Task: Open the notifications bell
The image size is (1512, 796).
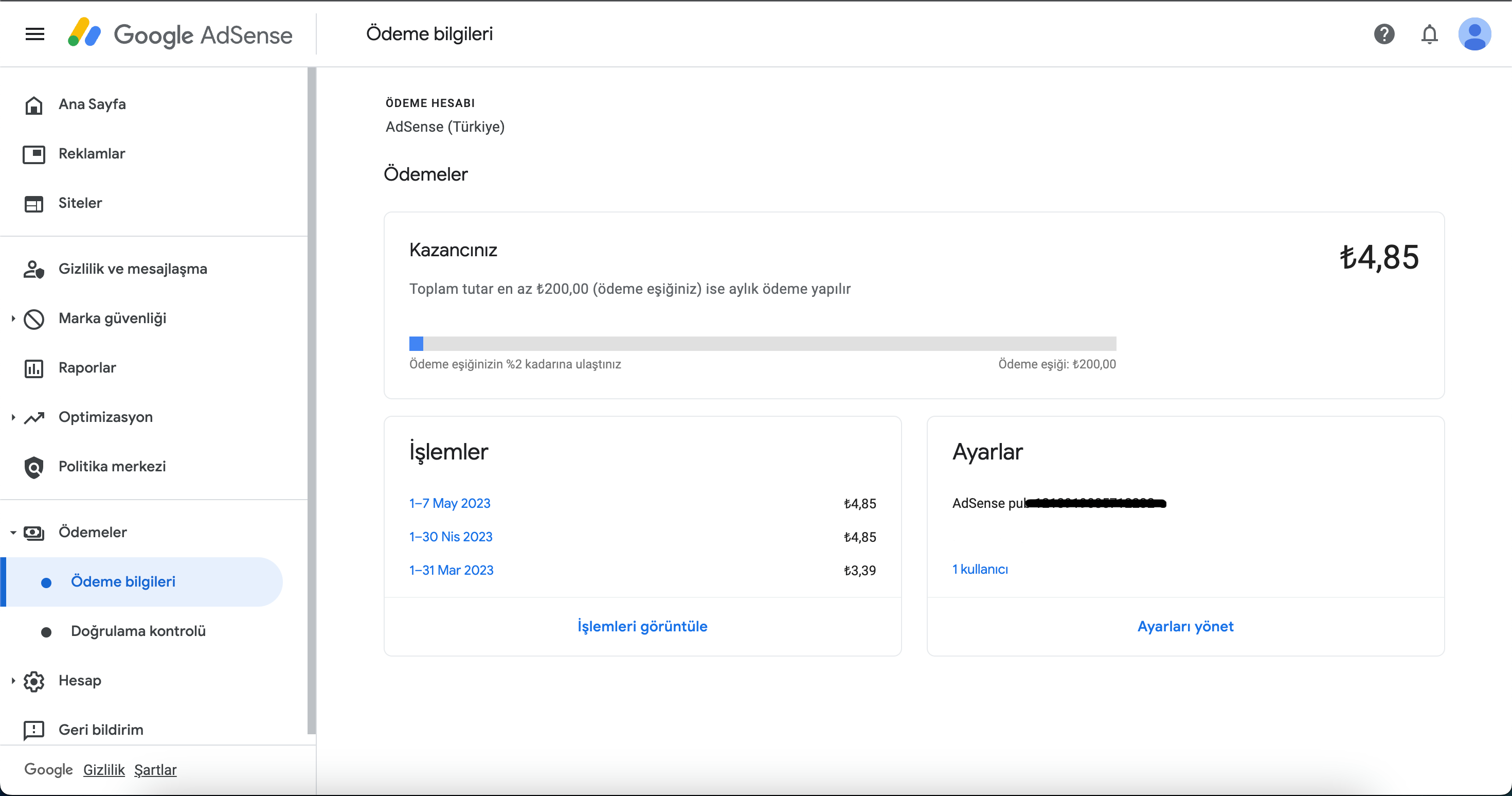Action: pos(1429,34)
